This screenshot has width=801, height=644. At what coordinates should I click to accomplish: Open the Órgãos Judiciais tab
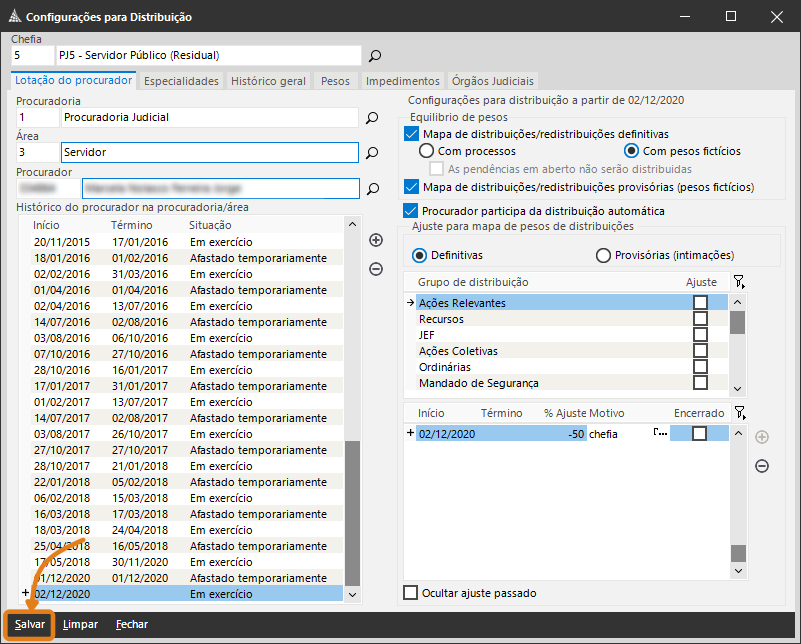(x=493, y=81)
